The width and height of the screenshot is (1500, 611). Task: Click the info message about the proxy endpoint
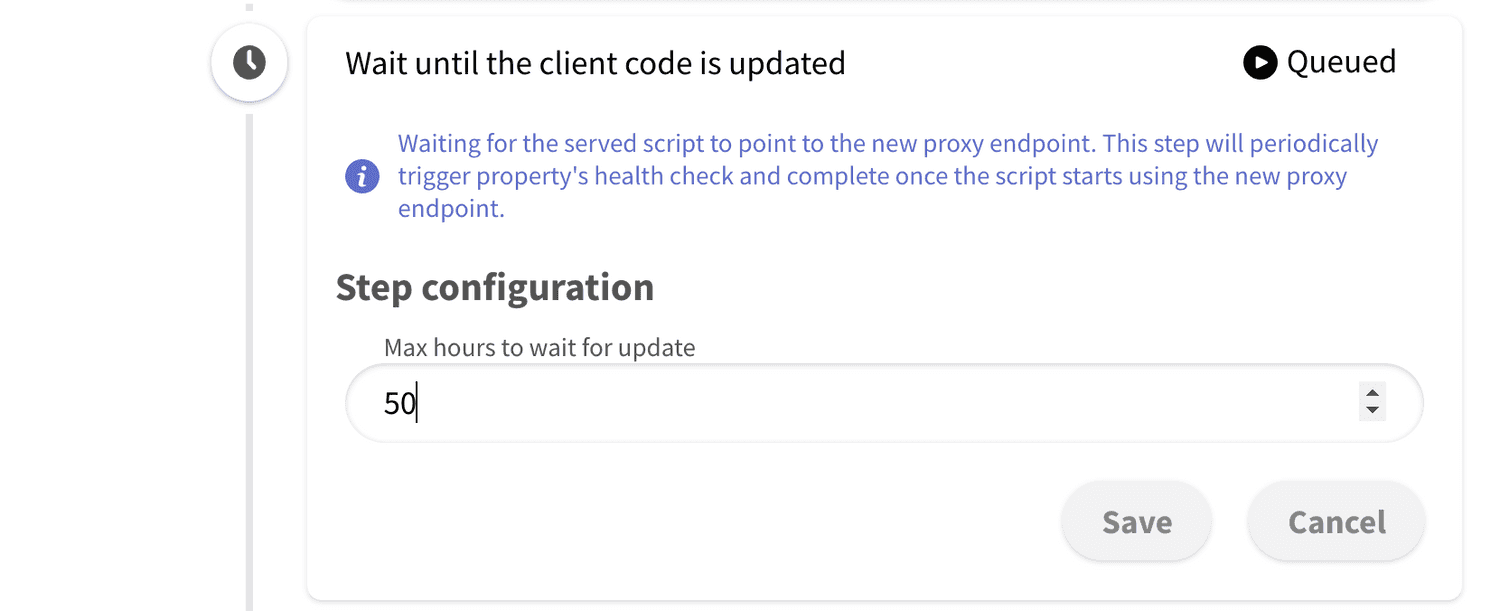(870, 177)
